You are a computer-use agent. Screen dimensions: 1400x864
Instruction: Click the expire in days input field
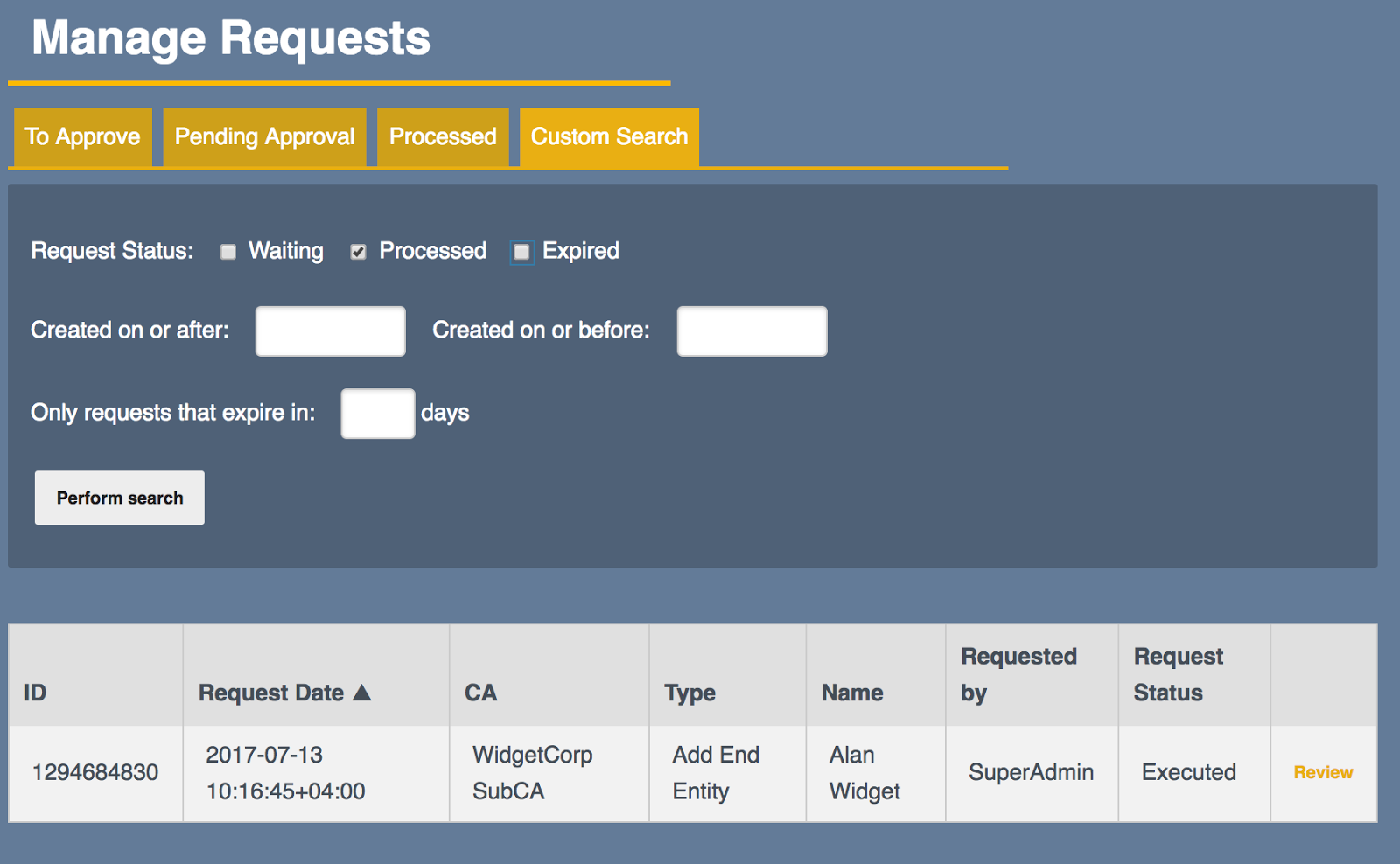point(377,413)
